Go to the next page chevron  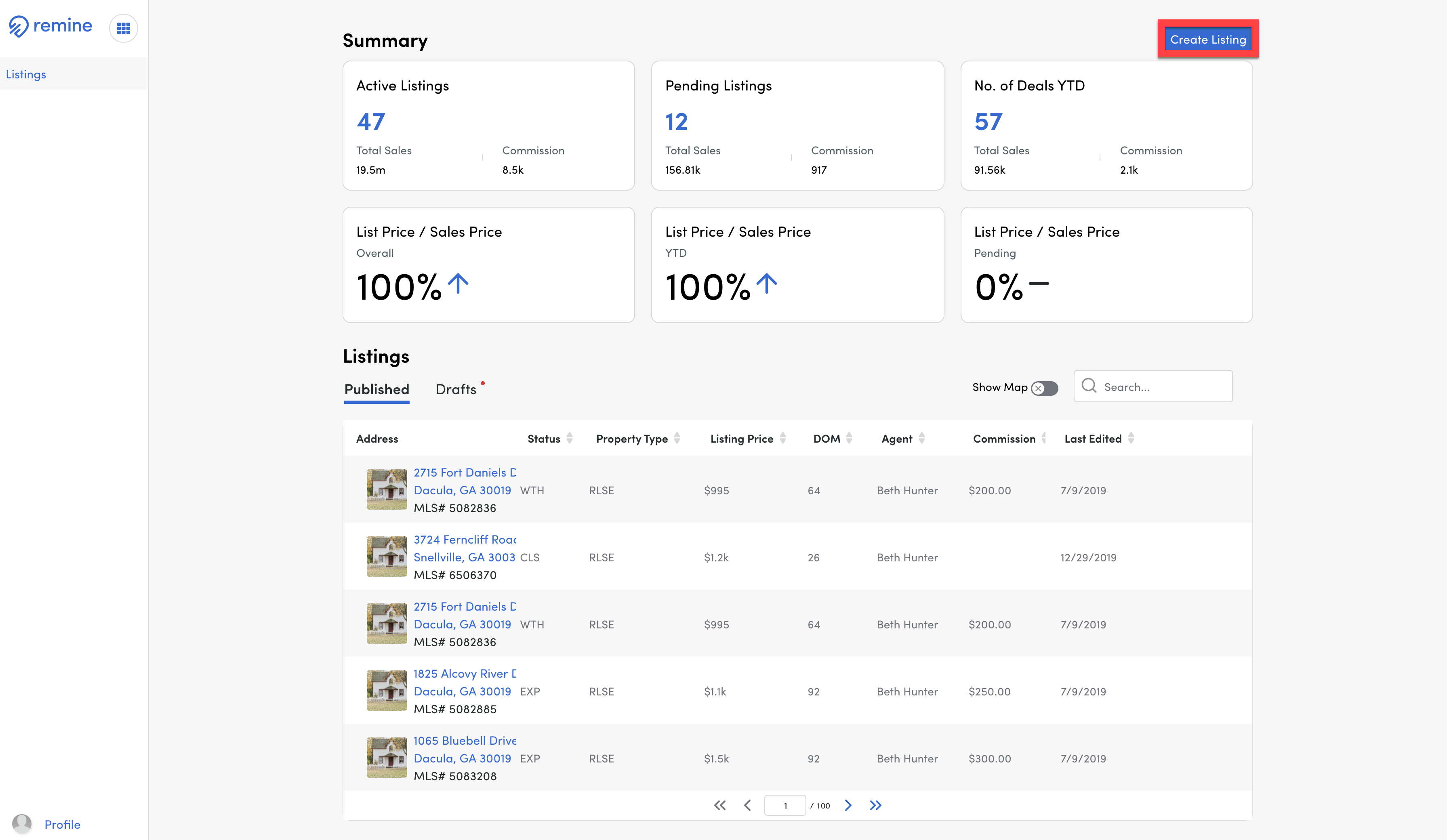pos(848,805)
